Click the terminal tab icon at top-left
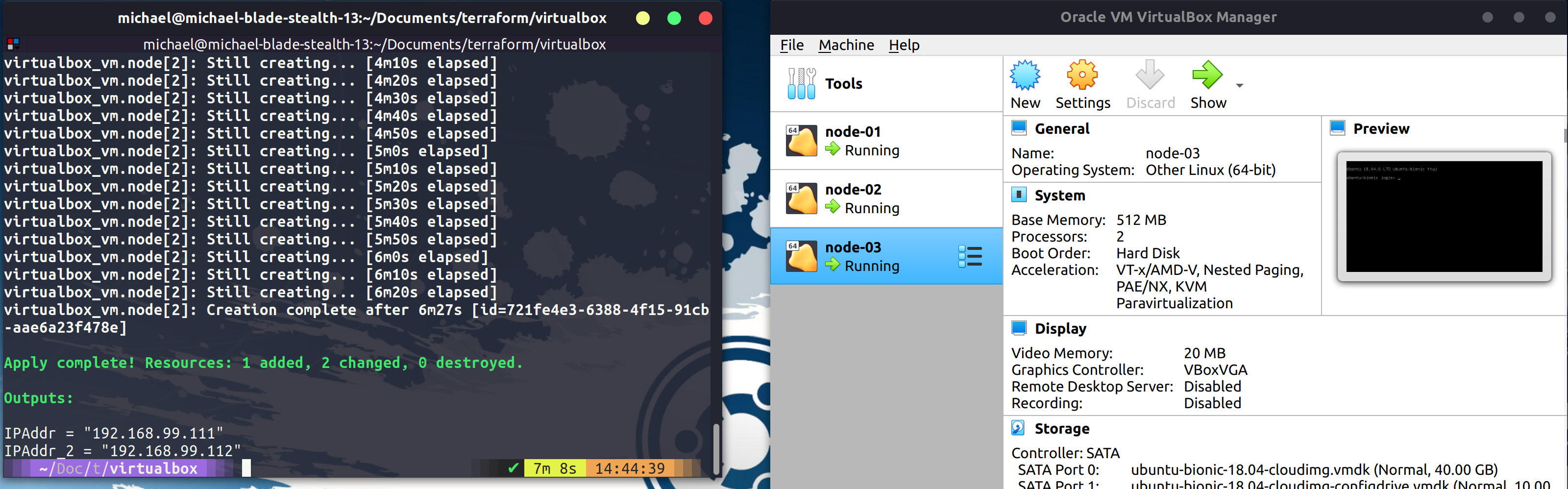1568x489 pixels. click(13, 44)
